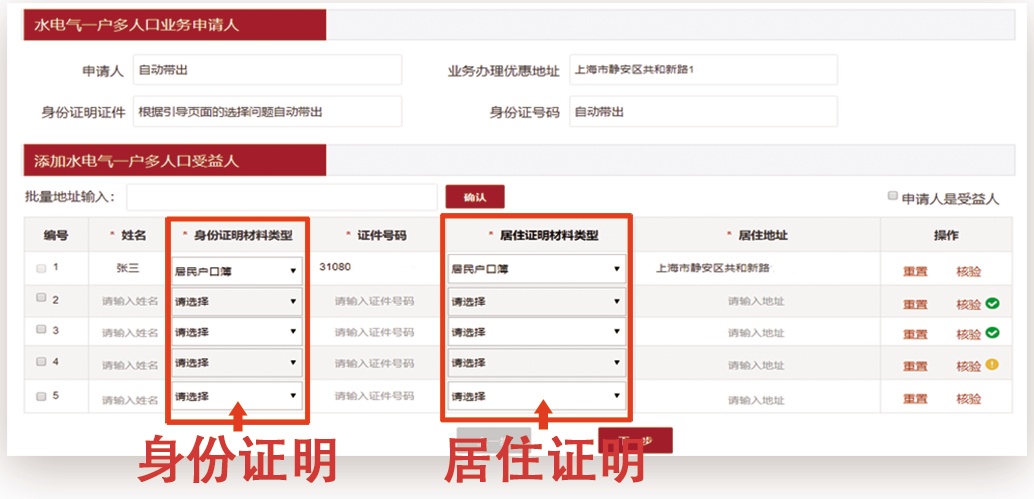Focus the 批量地址输入 text field
The width and height of the screenshot is (1034, 499).
(281, 197)
